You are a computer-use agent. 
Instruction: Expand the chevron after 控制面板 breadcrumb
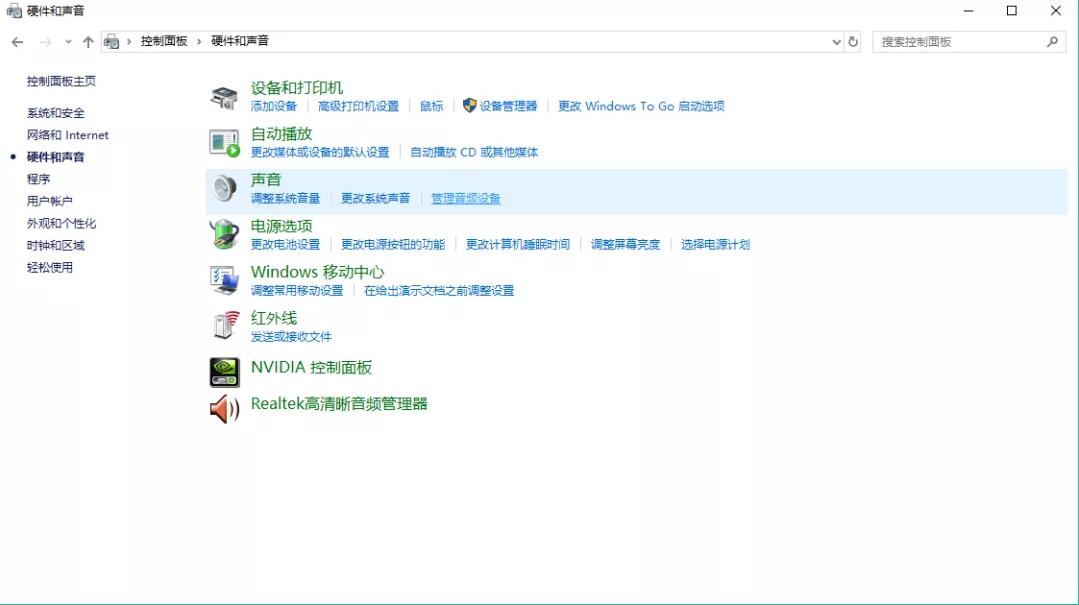point(199,41)
